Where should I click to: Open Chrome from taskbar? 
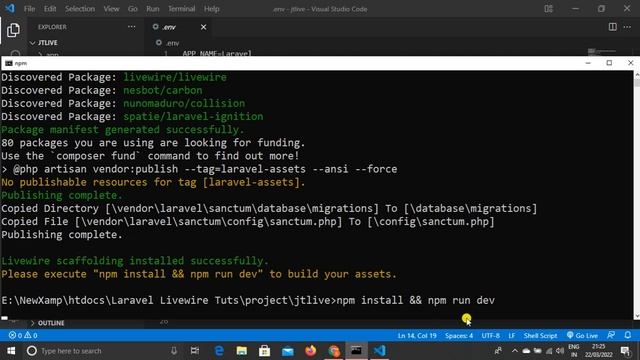pyautogui.click(x=333, y=351)
